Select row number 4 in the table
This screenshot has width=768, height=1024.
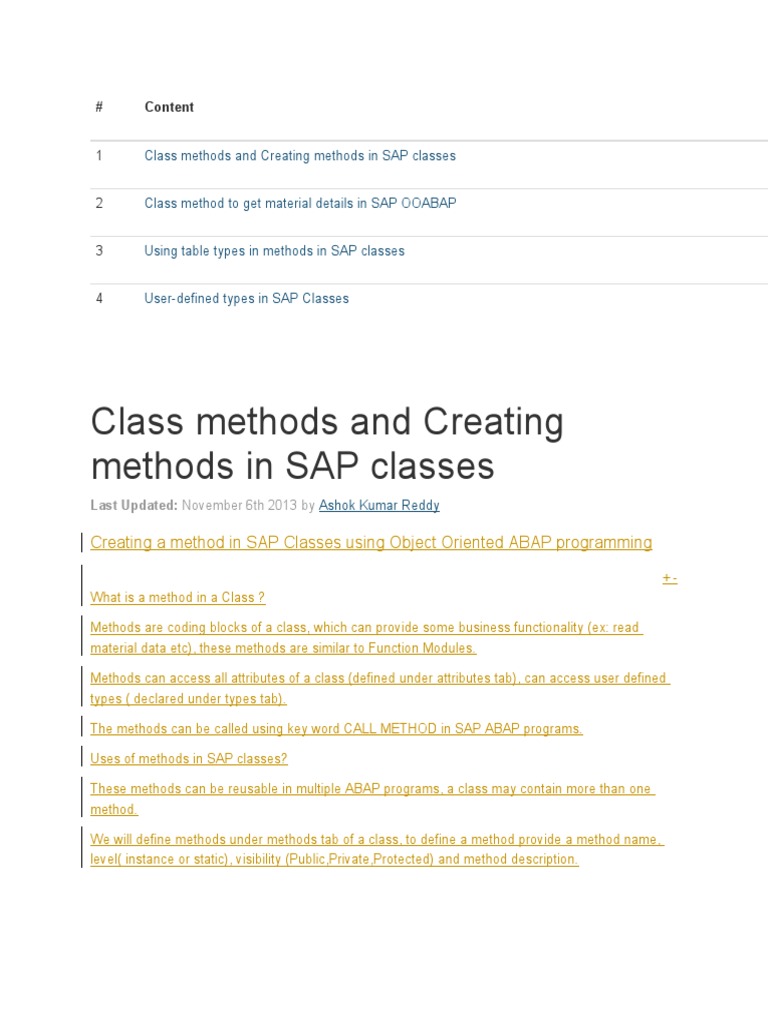(x=99, y=299)
